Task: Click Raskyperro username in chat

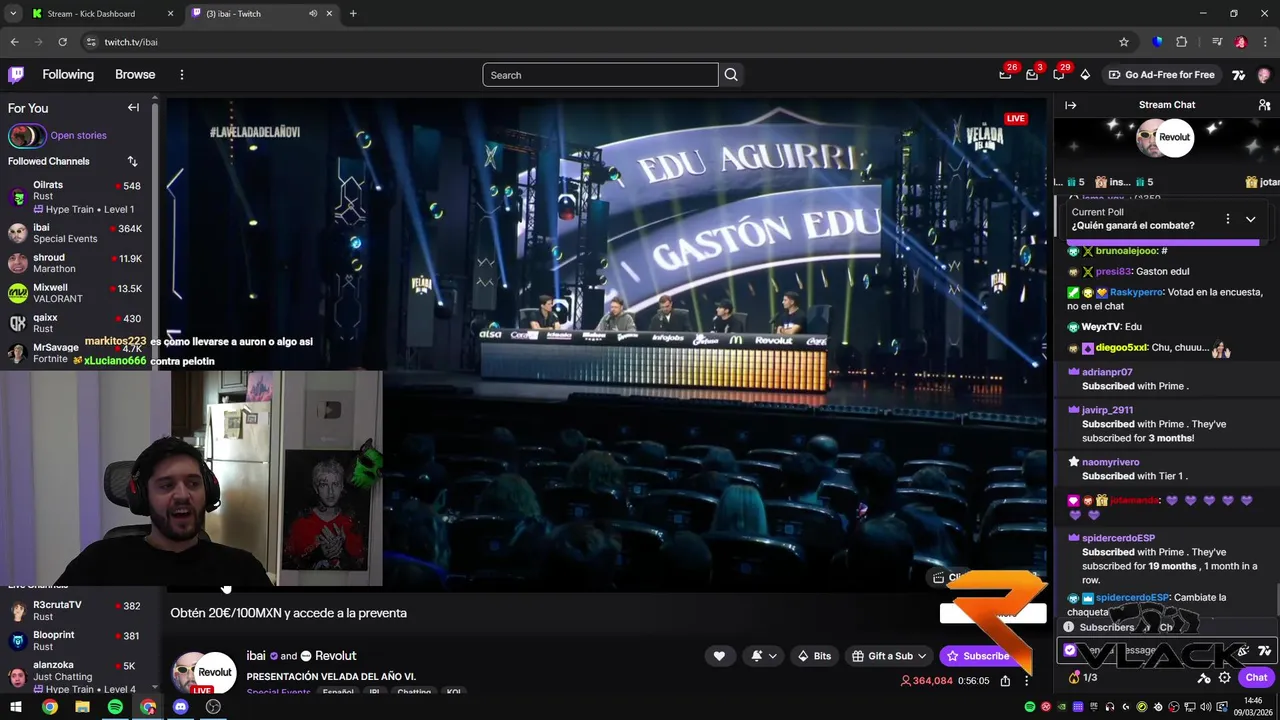Action: pyautogui.click(x=1136, y=292)
